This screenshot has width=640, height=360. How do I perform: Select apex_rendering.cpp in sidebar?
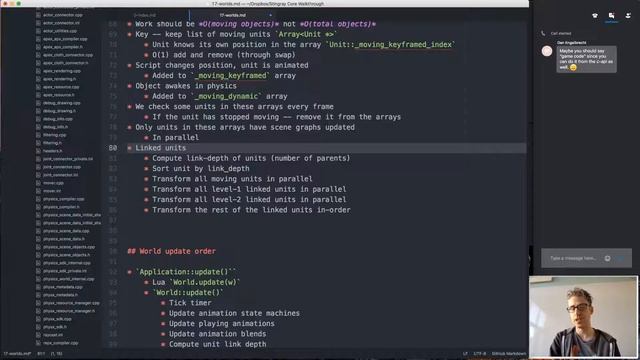click(x=62, y=71)
